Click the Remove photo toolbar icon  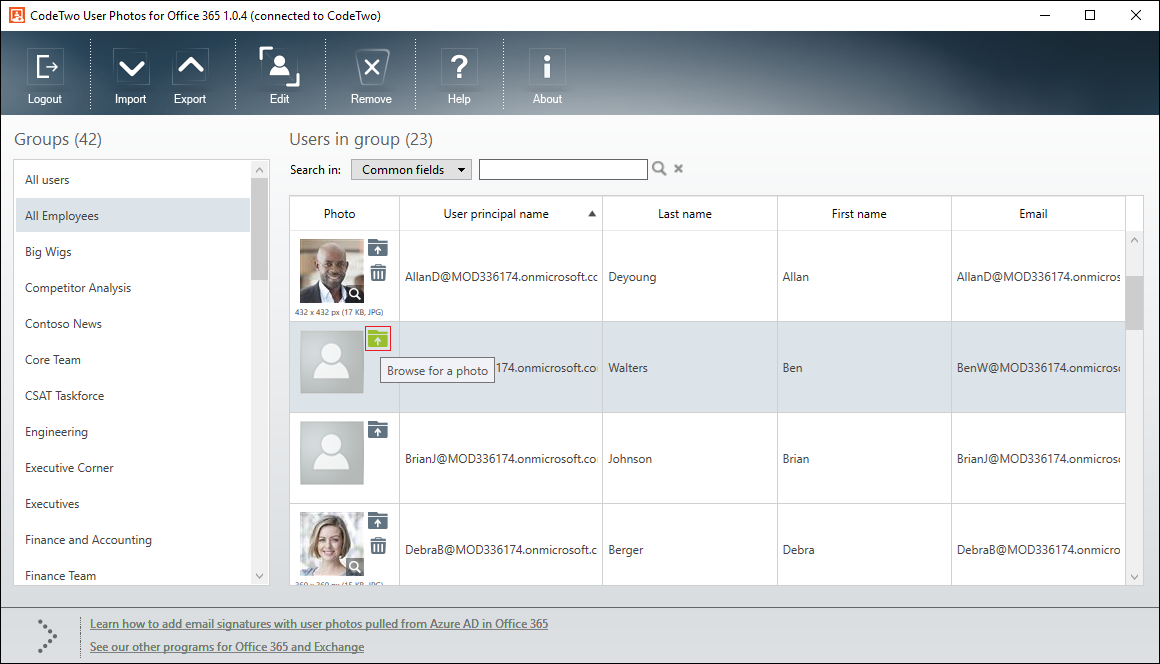(371, 67)
